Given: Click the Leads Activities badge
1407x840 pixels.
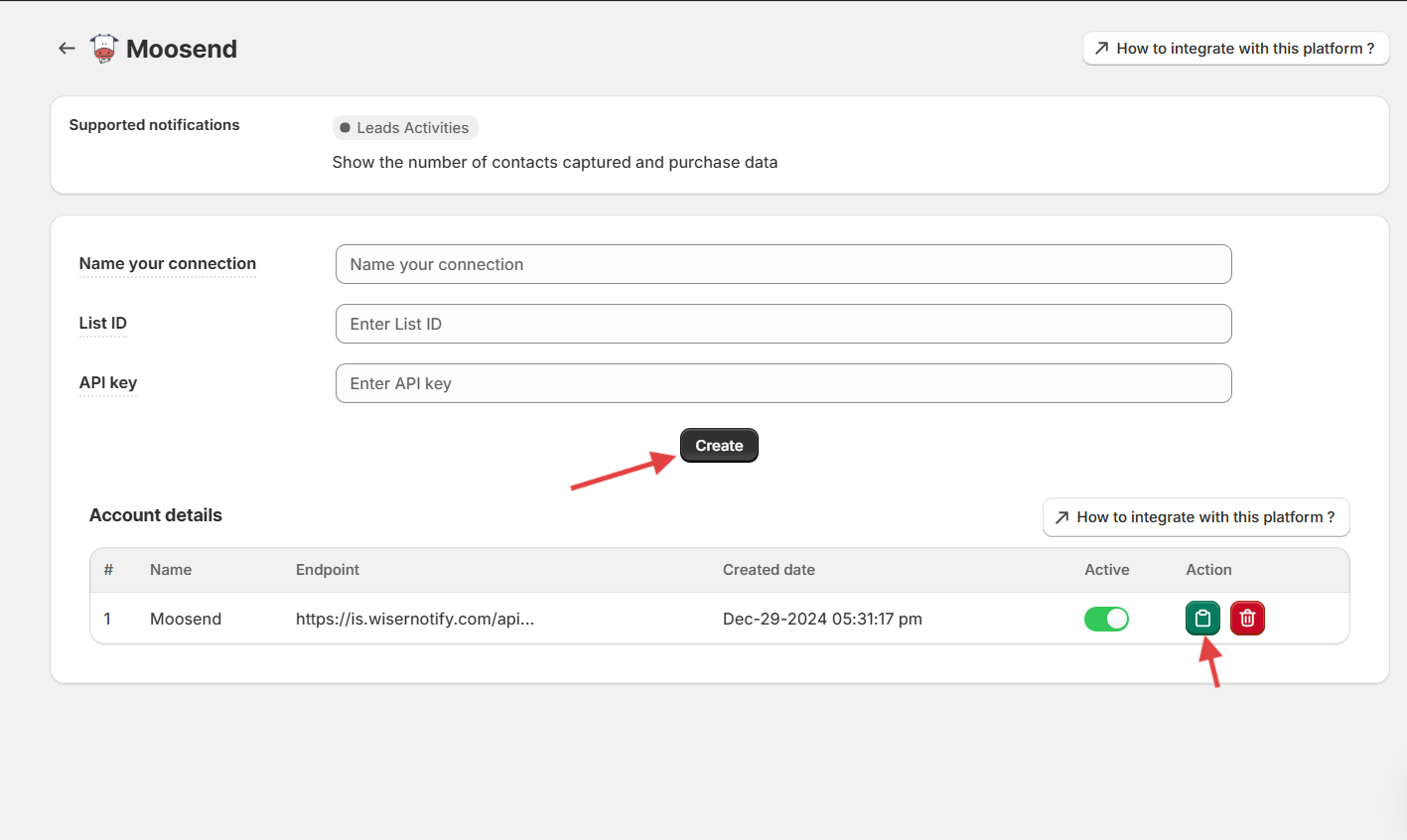Looking at the screenshot, I should [x=405, y=127].
